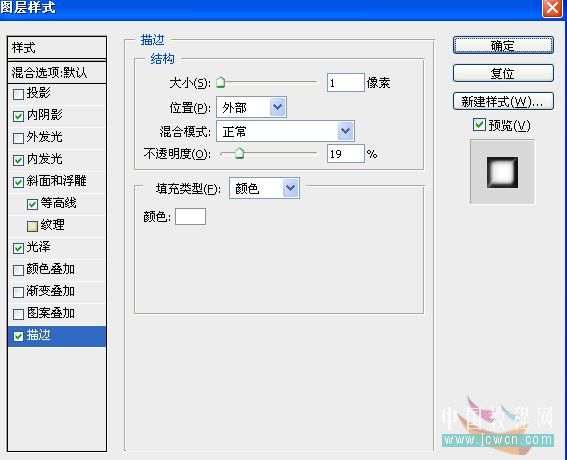567x460 pixels.
Task: Enable the 图案叠加 pattern overlay checkbox
Action: click(18, 314)
